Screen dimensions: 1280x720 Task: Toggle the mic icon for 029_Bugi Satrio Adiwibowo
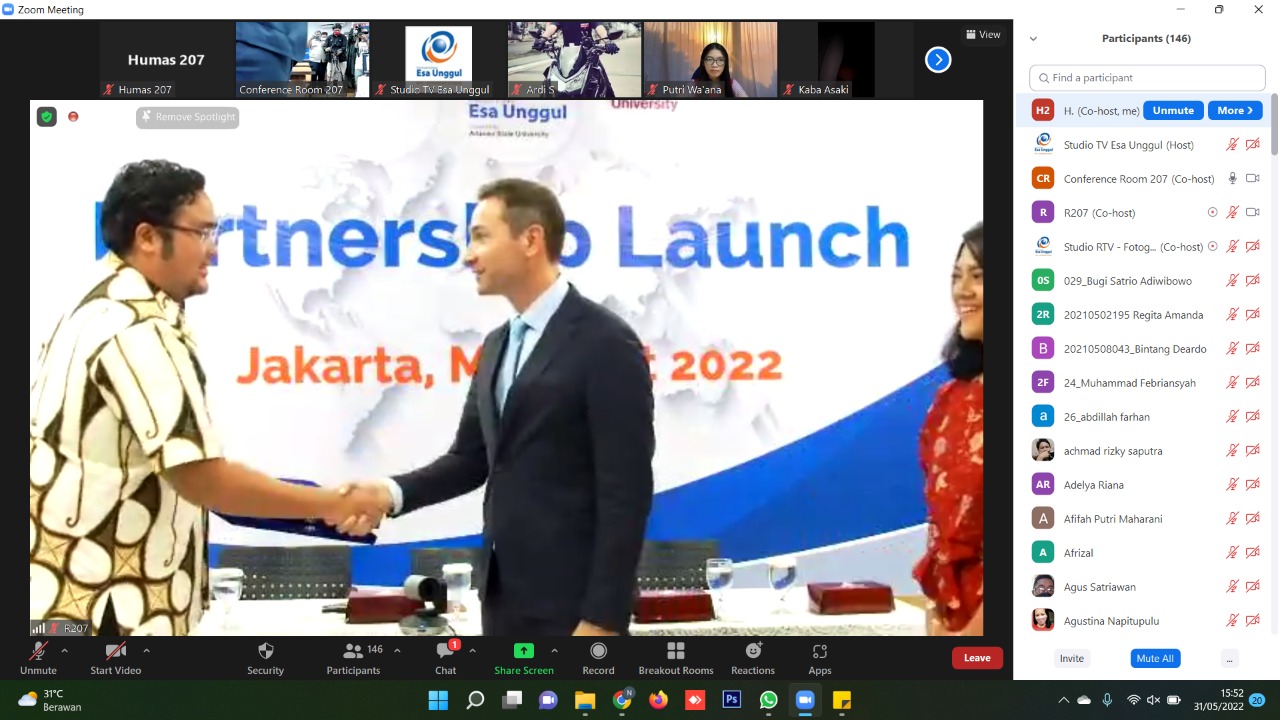pyautogui.click(x=1233, y=281)
